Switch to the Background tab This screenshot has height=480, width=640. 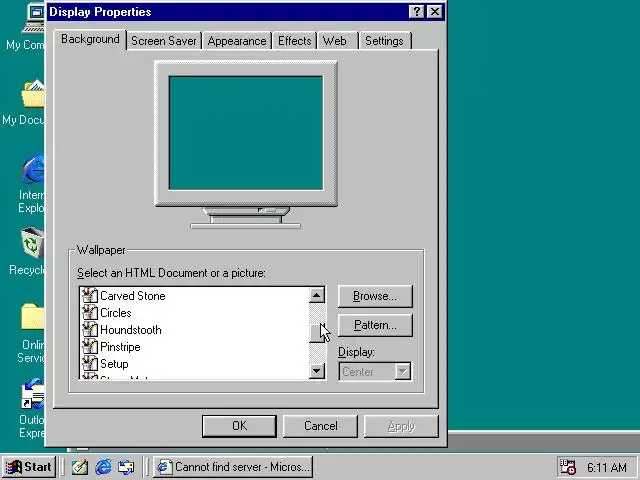[90, 40]
